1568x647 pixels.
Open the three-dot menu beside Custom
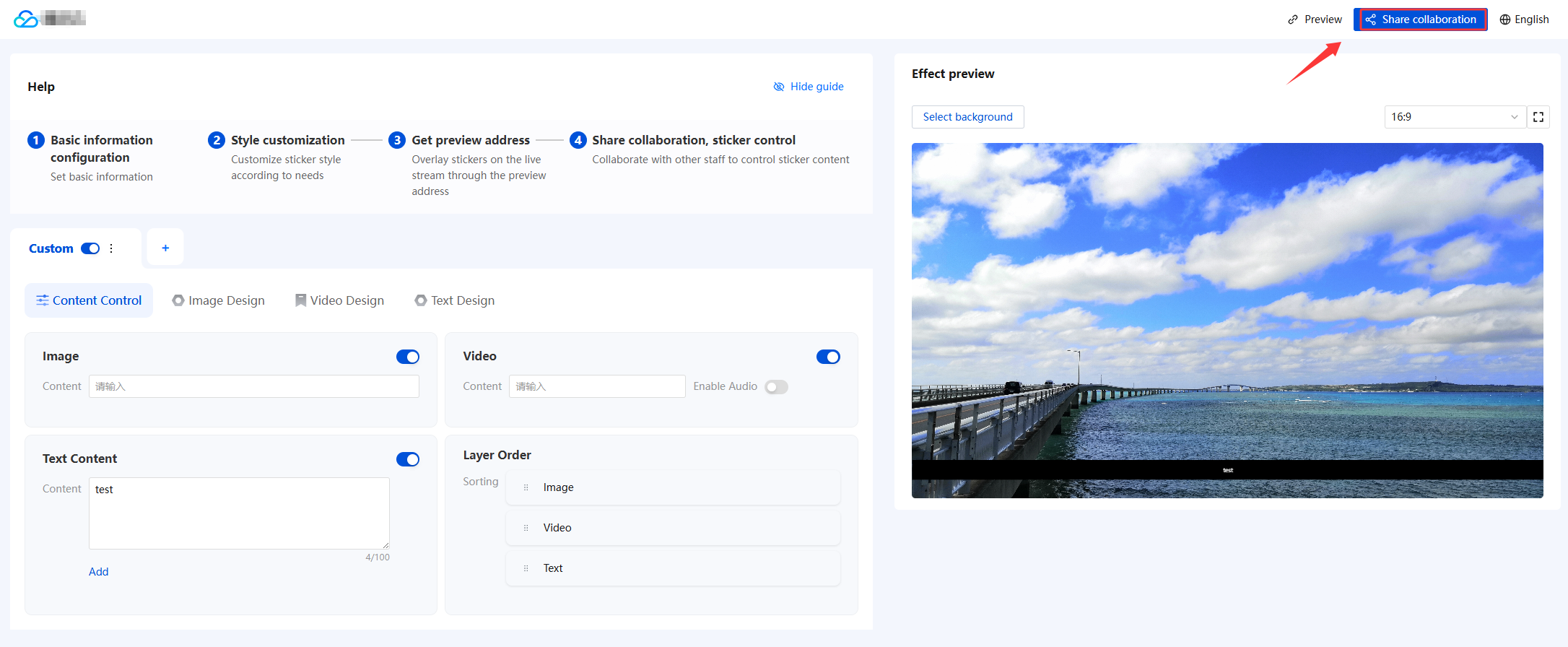pyautogui.click(x=111, y=248)
